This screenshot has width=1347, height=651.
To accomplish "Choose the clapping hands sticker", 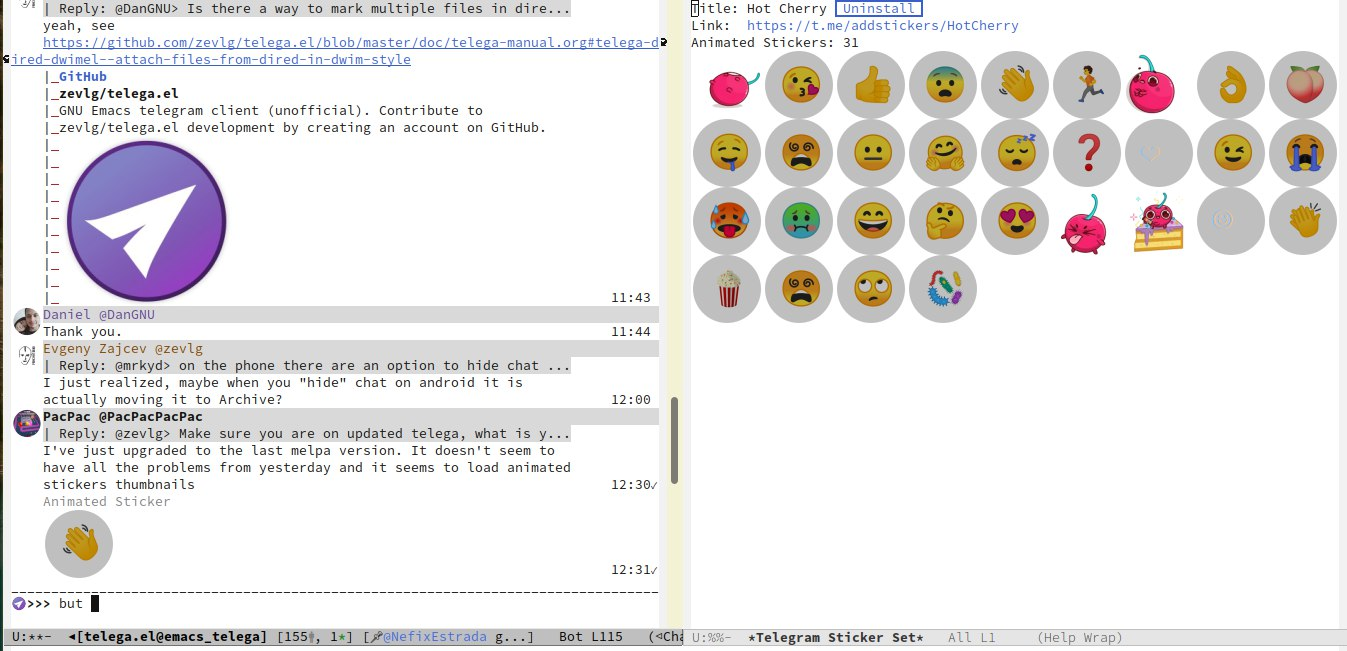I will click(x=1303, y=221).
